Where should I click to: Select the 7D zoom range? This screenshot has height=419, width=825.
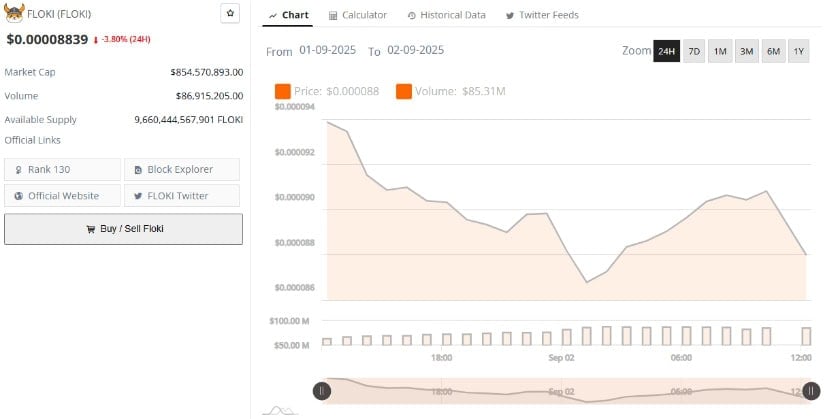pyautogui.click(x=694, y=51)
